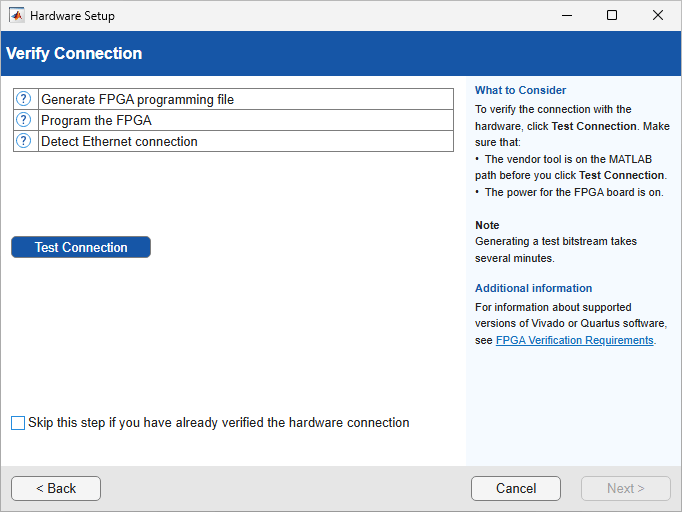Select 'Generate FPGA programming file' row text
This screenshot has width=682, height=512.
pos(137,100)
